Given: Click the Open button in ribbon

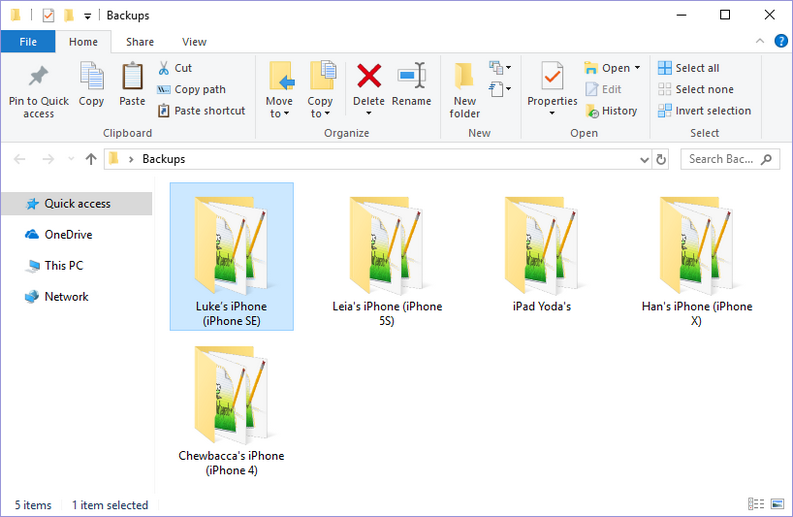Looking at the screenshot, I should (x=607, y=68).
